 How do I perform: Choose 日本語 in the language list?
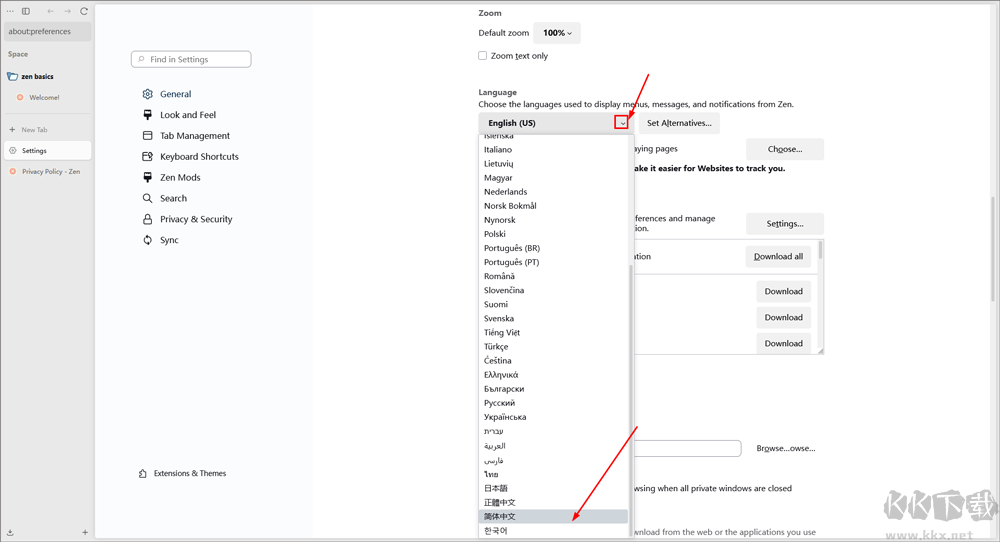click(496, 488)
